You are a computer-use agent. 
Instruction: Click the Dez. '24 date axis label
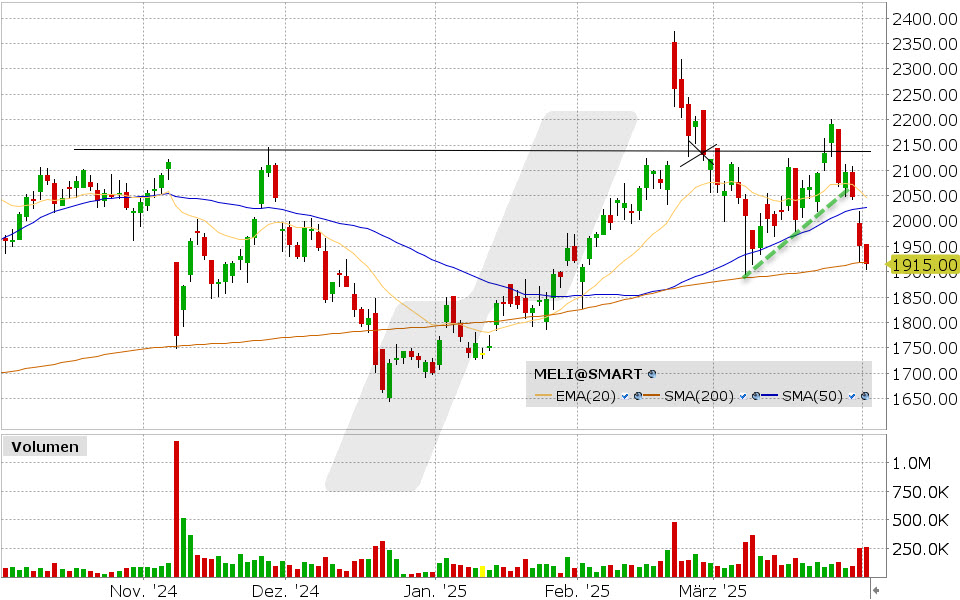(285, 591)
